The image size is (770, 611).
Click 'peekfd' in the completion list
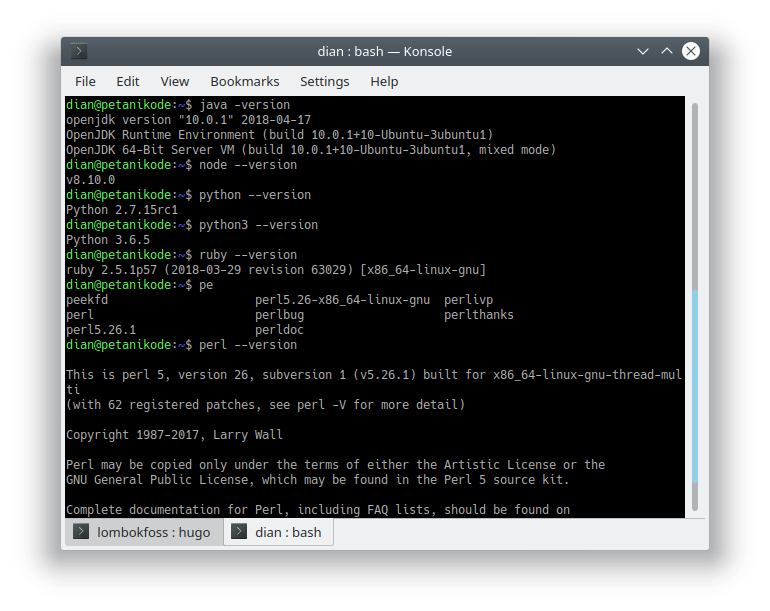pos(87,300)
